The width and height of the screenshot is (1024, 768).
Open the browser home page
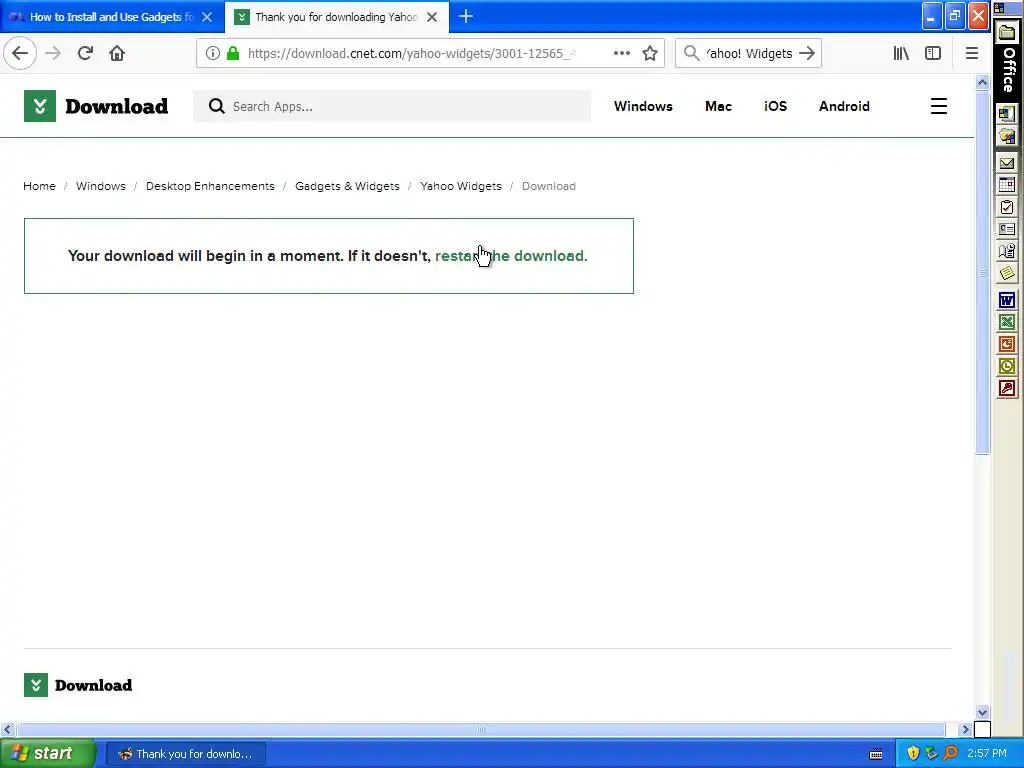click(x=117, y=53)
